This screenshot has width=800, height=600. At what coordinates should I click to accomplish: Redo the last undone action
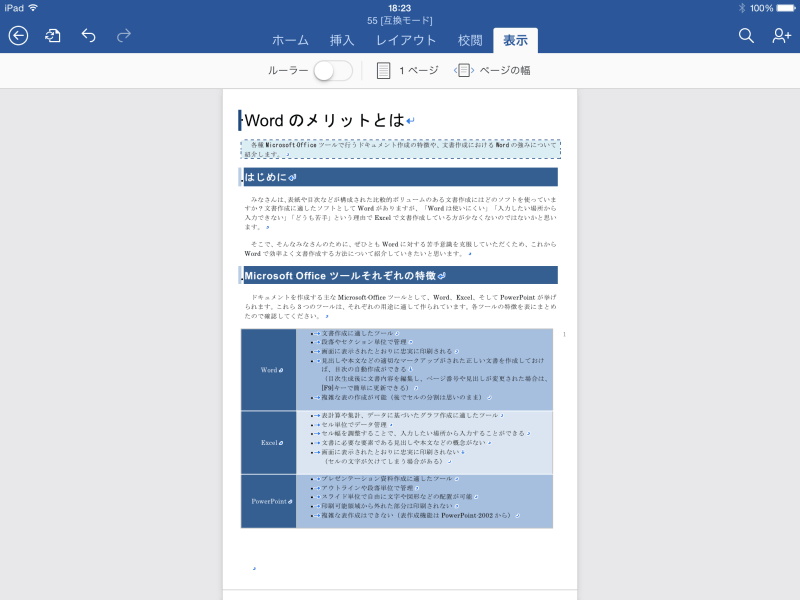(x=124, y=36)
